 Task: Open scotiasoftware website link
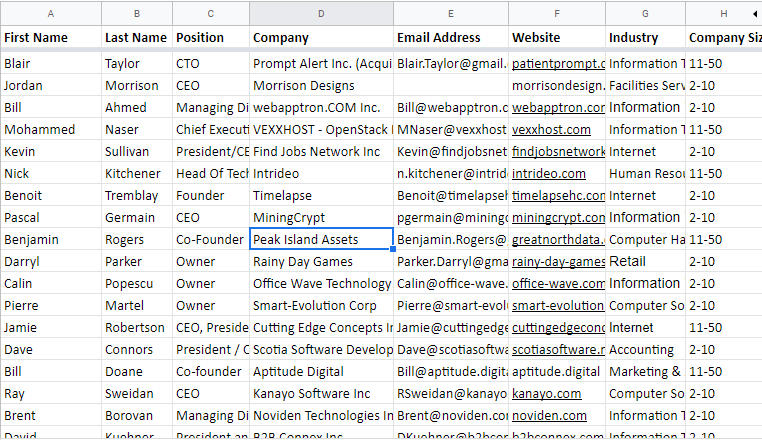click(558, 350)
